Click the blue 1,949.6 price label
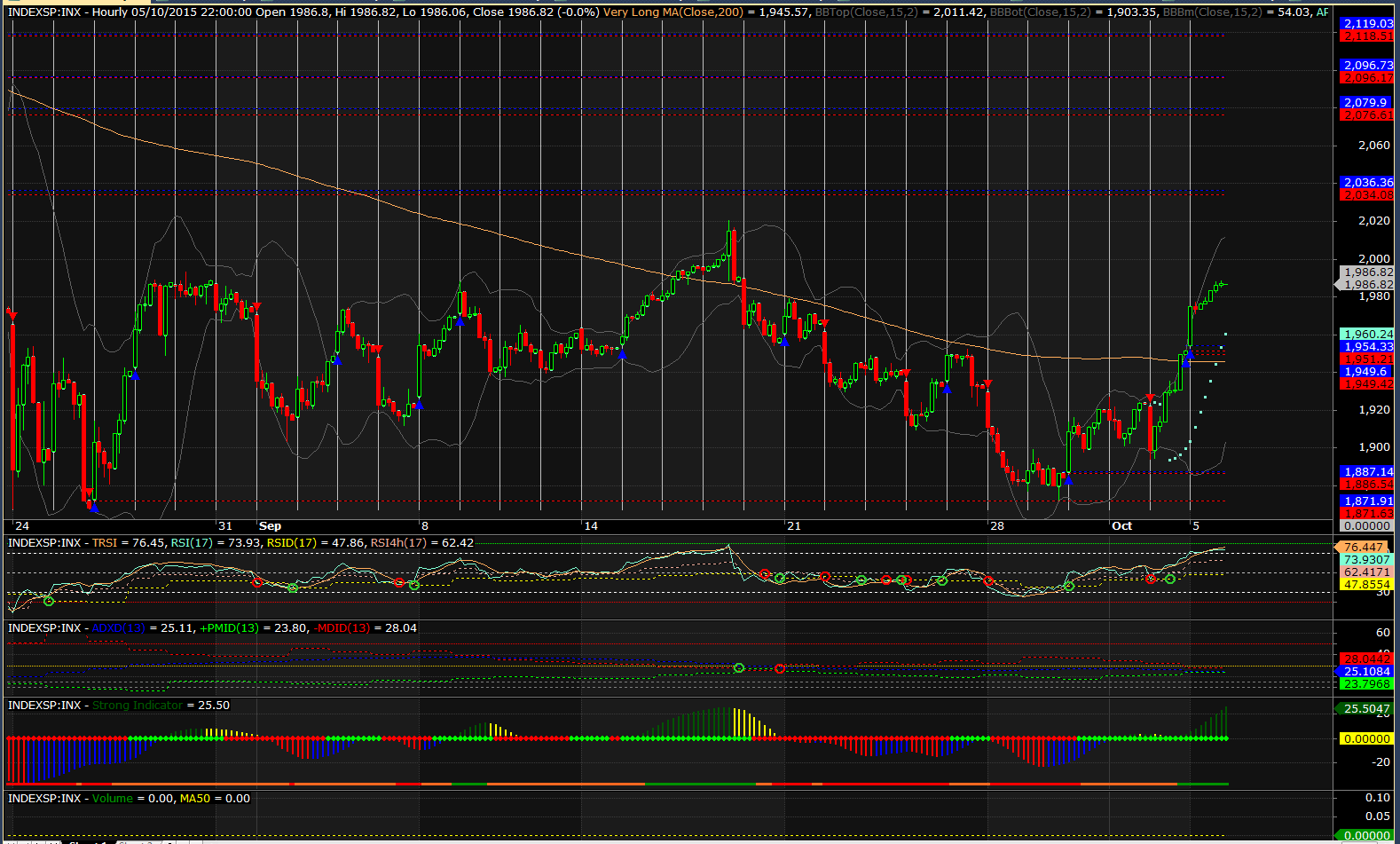This screenshot has height=844, width=1400. 1367,372
